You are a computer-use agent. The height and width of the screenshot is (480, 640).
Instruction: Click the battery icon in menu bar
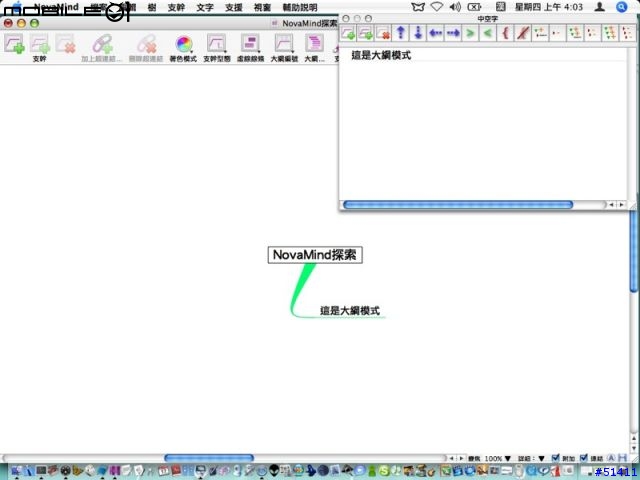475,7
